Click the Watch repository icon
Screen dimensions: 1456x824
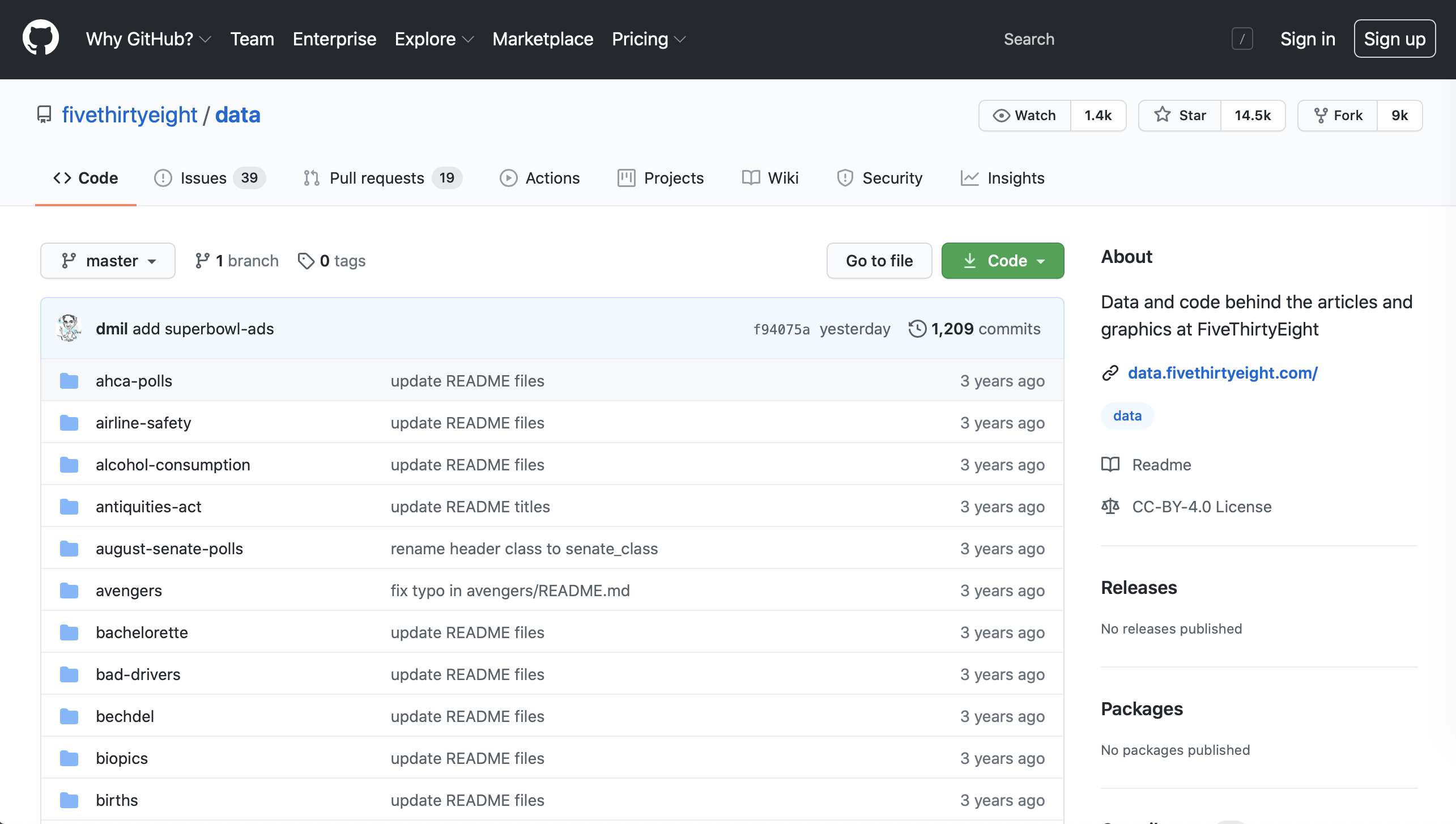[x=1001, y=115]
